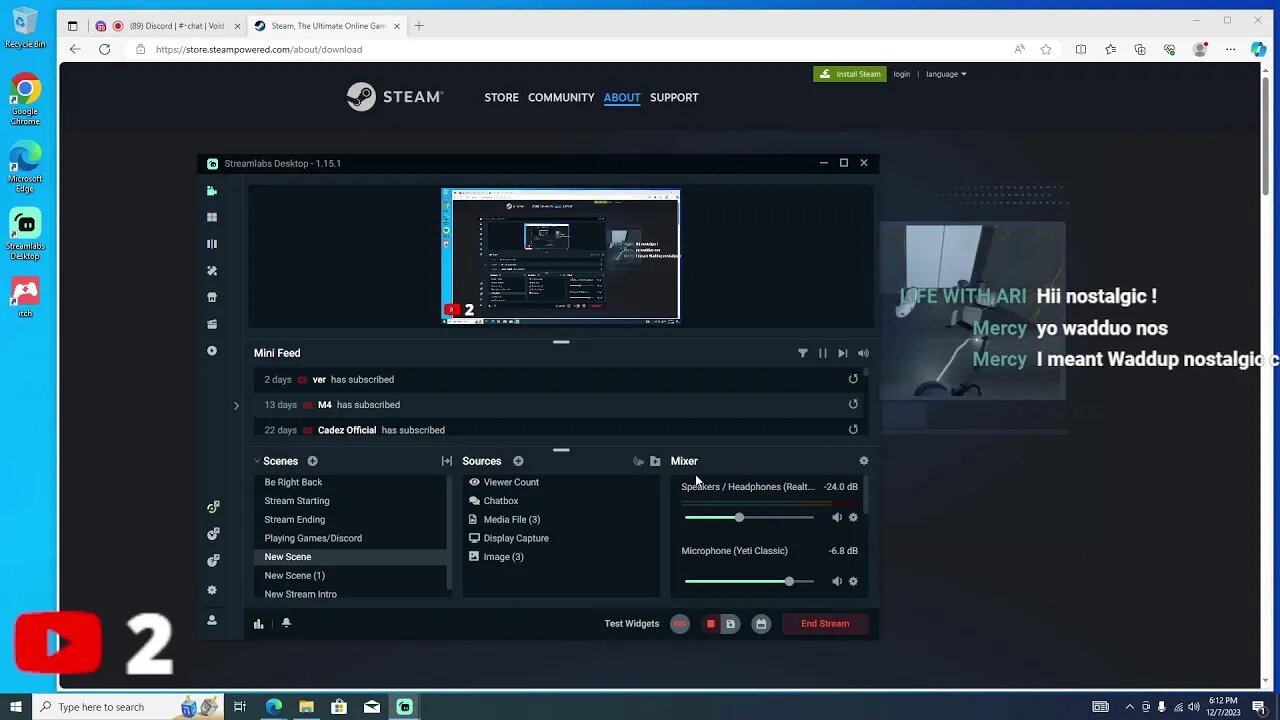Replay the 'M4 has subscribed' alert
The height and width of the screenshot is (720, 1280).
tap(853, 404)
